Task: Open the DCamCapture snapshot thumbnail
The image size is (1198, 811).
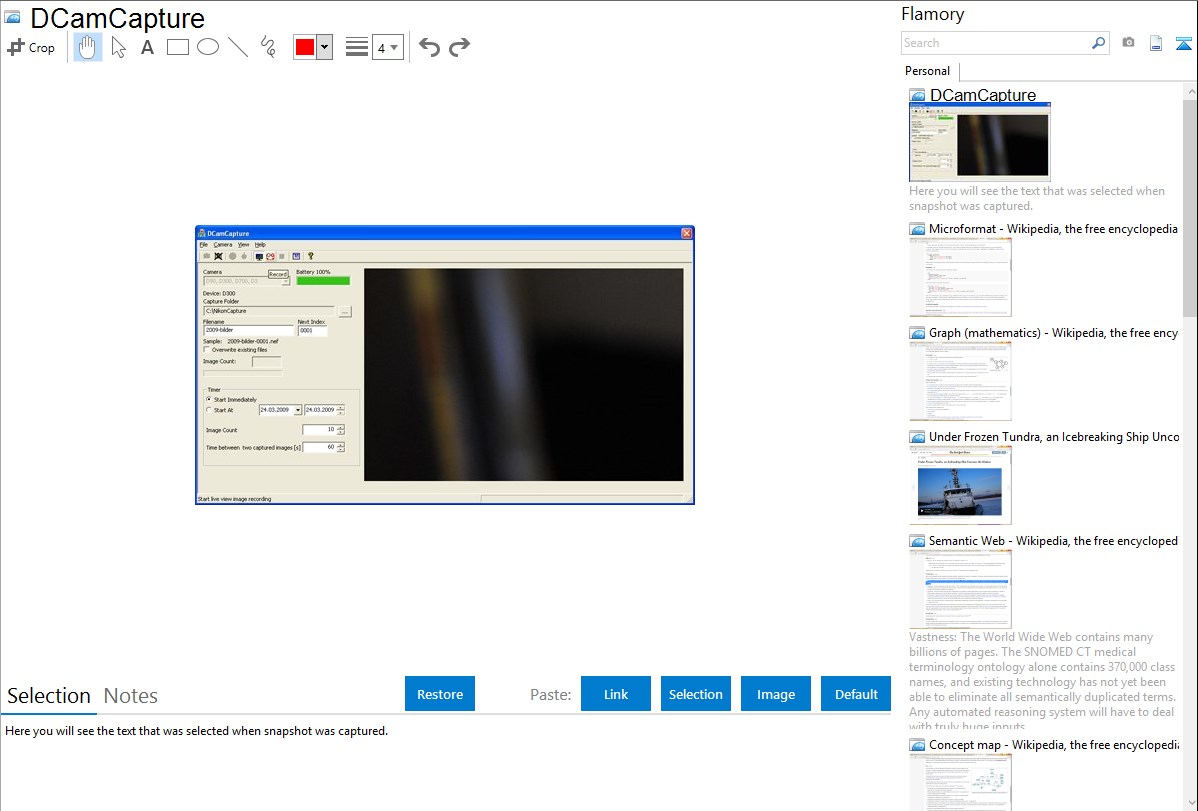Action: (979, 141)
